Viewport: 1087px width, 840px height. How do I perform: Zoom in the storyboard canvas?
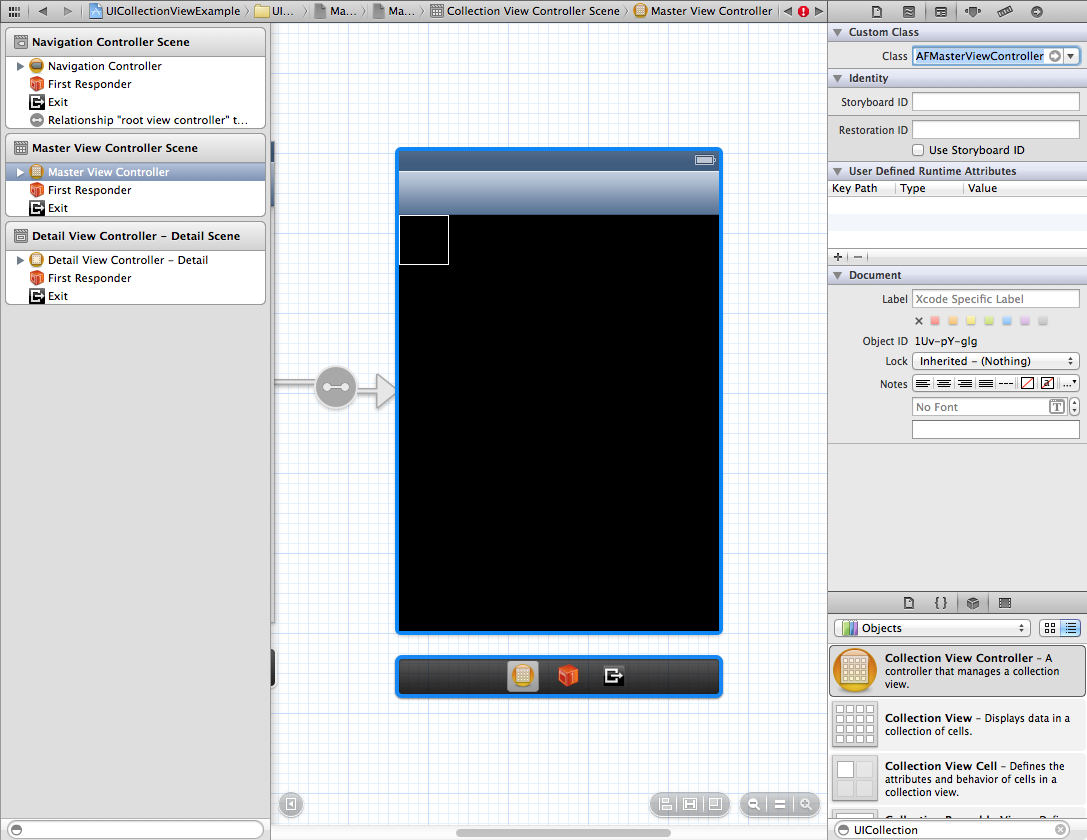click(805, 804)
